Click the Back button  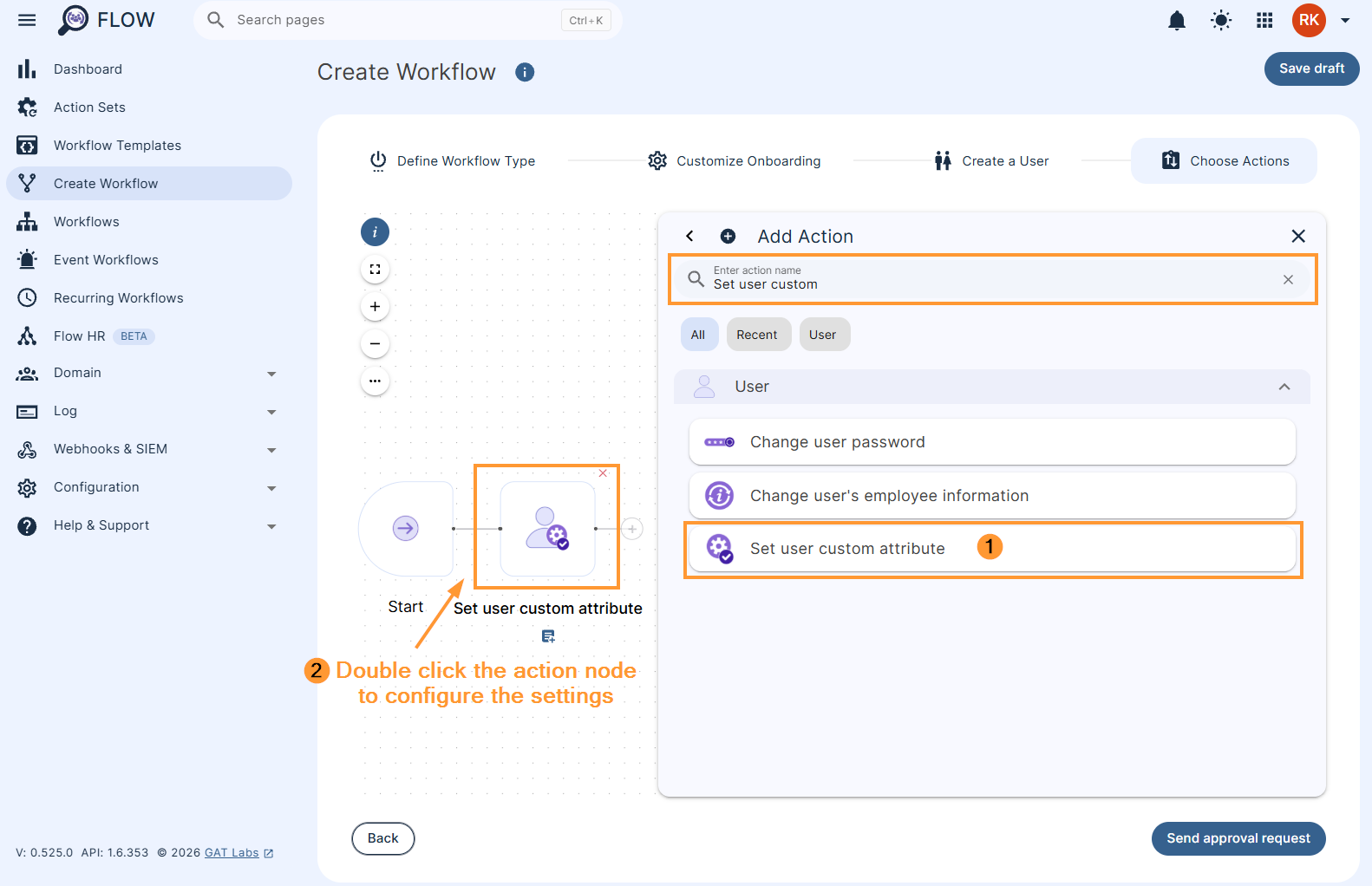click(383, 838)
